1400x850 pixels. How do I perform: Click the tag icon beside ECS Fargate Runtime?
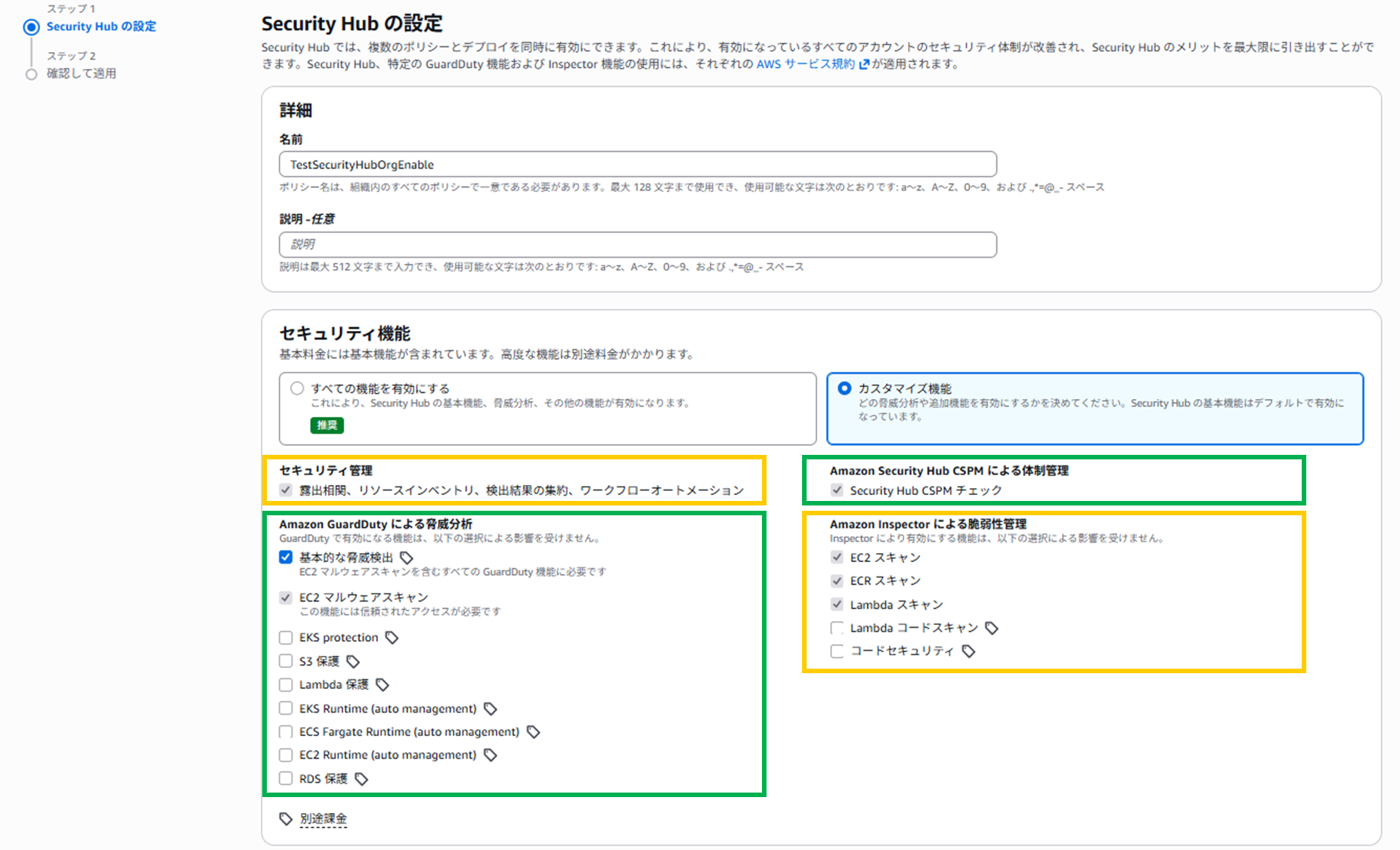(x=534, y=732)
